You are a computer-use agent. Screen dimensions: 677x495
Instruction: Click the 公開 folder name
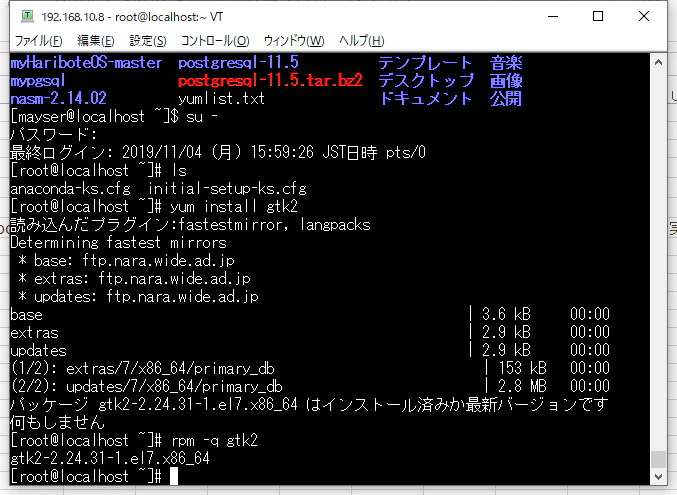coord(506,98)
